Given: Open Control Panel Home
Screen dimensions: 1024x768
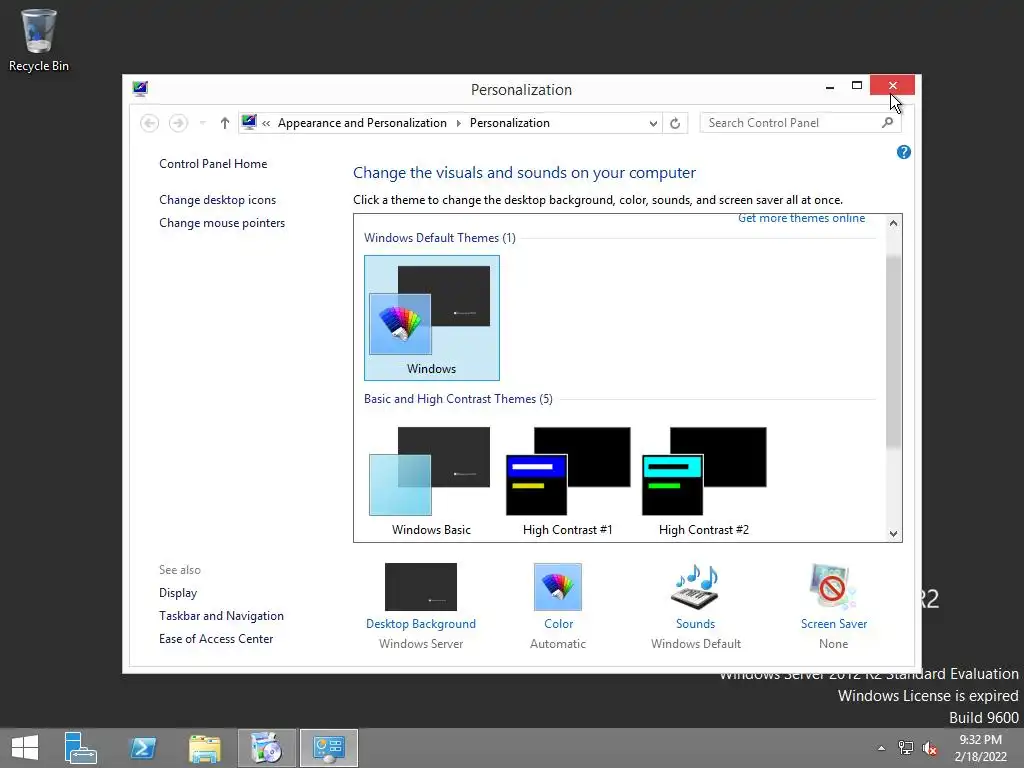Looking at the screenshot, I should click(x=213, y=164).
